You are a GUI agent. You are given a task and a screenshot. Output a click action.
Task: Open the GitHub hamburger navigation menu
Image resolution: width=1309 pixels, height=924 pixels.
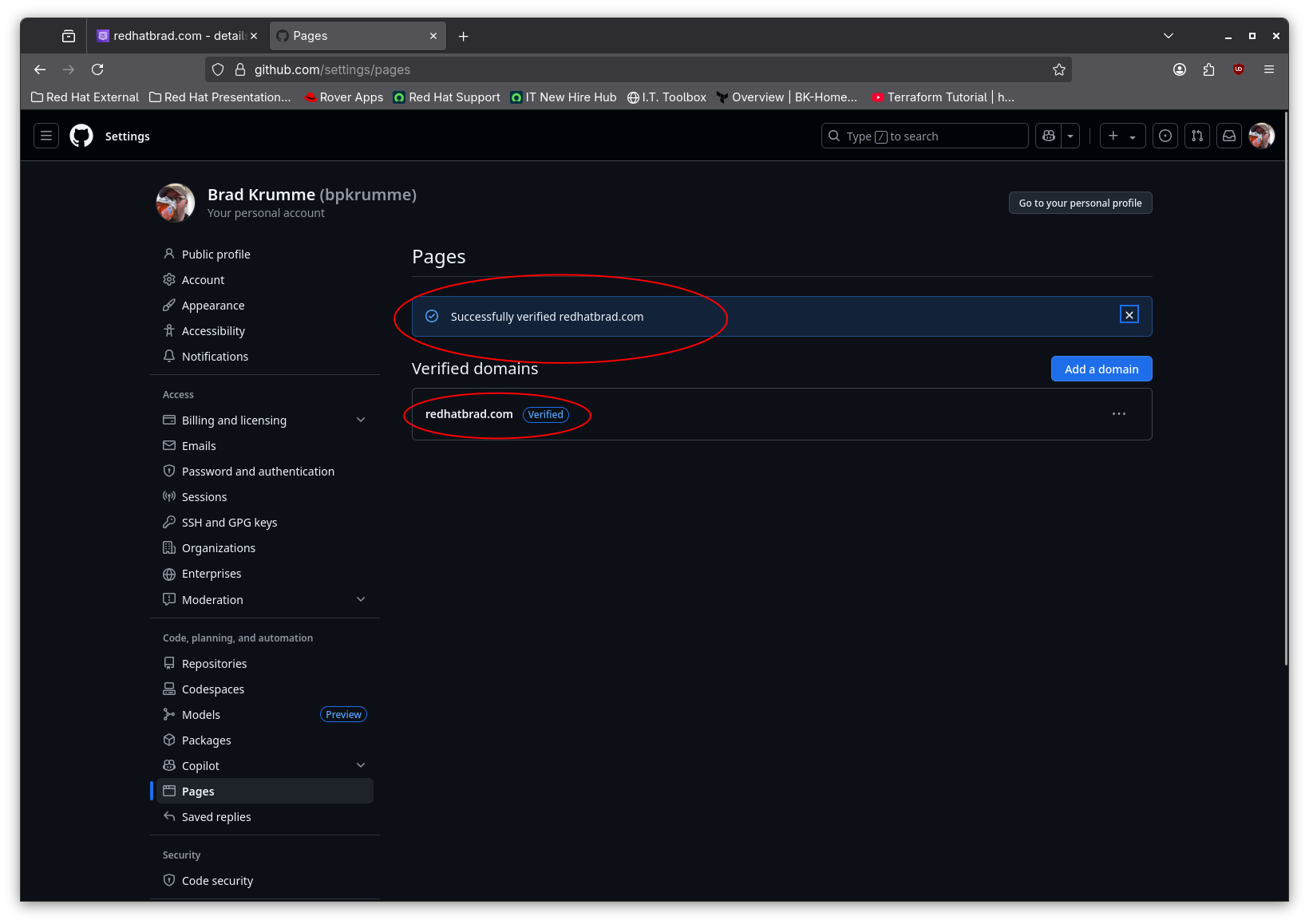(46, 136)
